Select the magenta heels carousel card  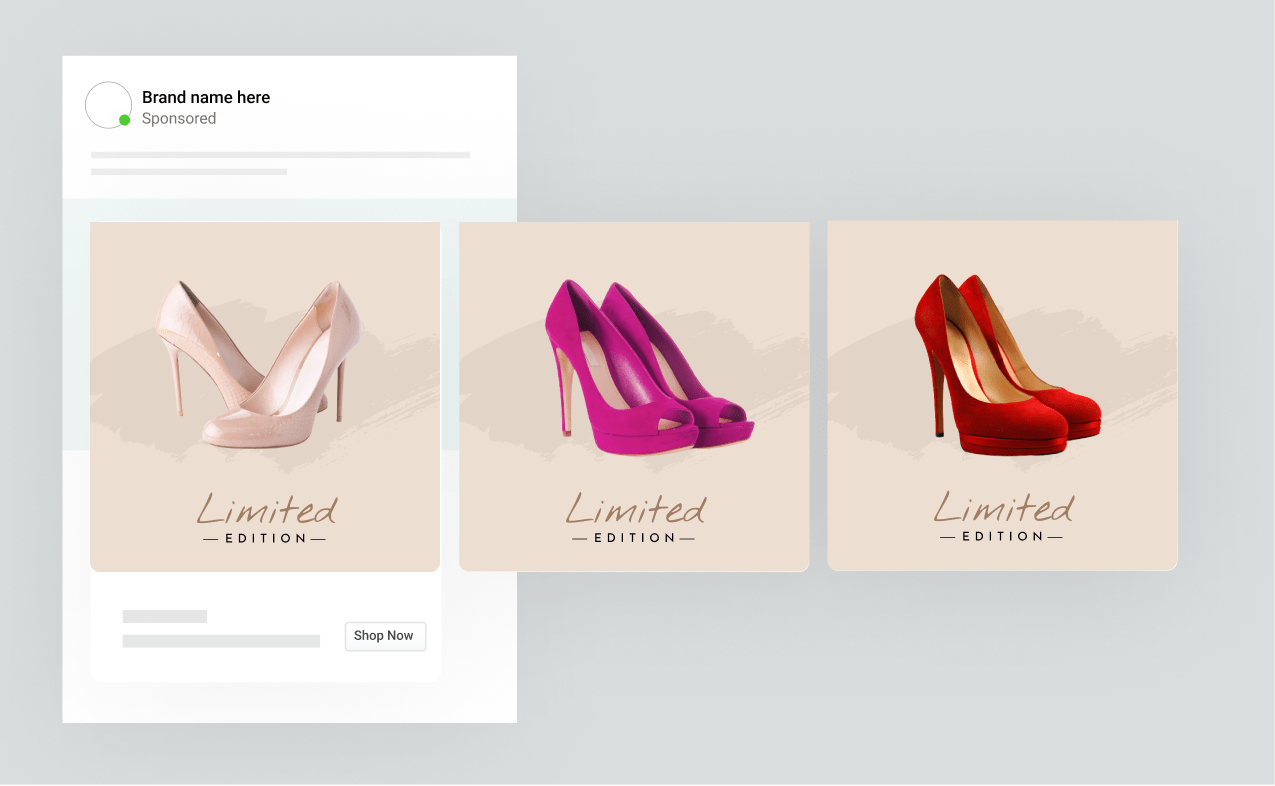pyautogui.click(x=633, y=394)
